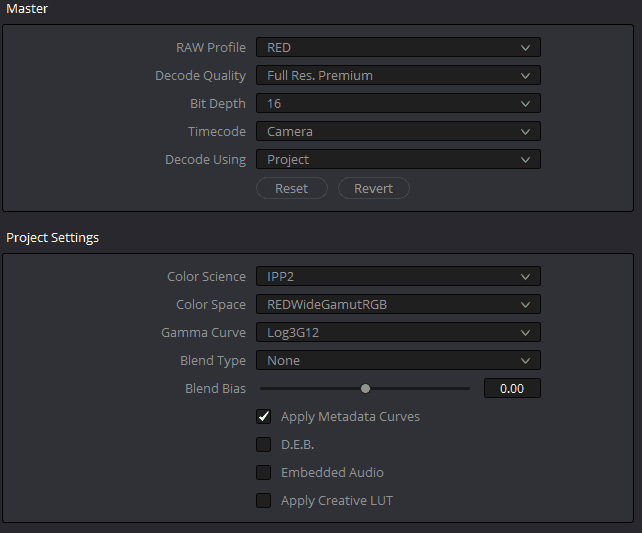
Task: Open the Color Science dropdown showing IPP2
Action: pyautogui.click(x=398, y=276)
